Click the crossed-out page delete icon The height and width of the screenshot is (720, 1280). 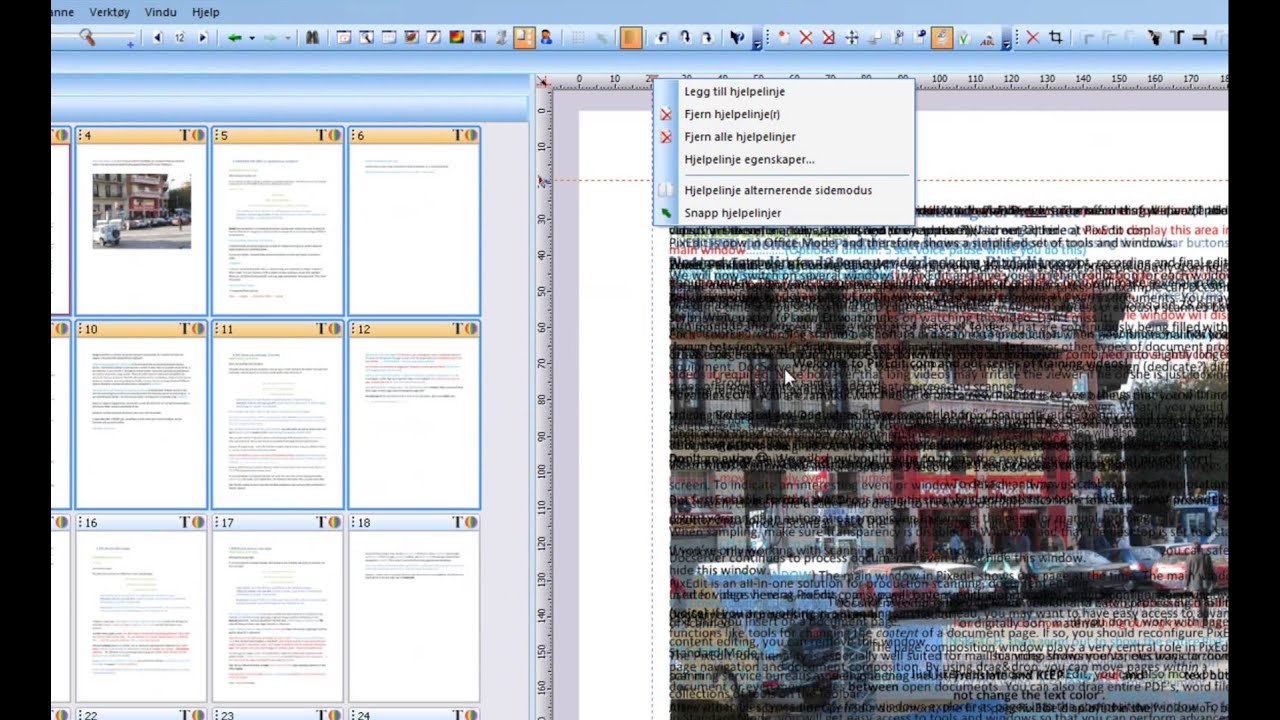(828, 37)
